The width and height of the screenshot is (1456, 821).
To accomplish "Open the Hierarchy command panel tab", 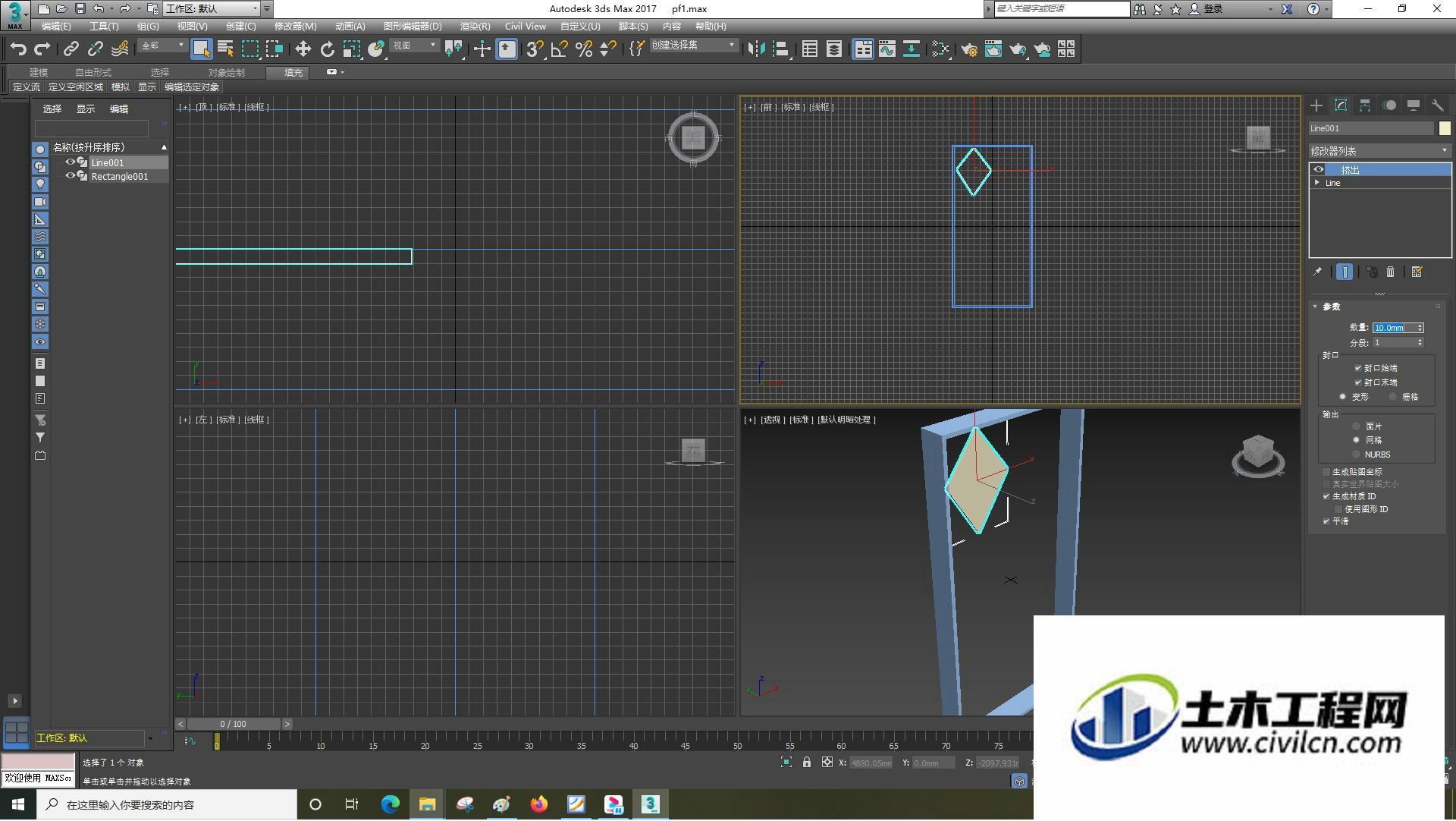I will [1365, 105].
